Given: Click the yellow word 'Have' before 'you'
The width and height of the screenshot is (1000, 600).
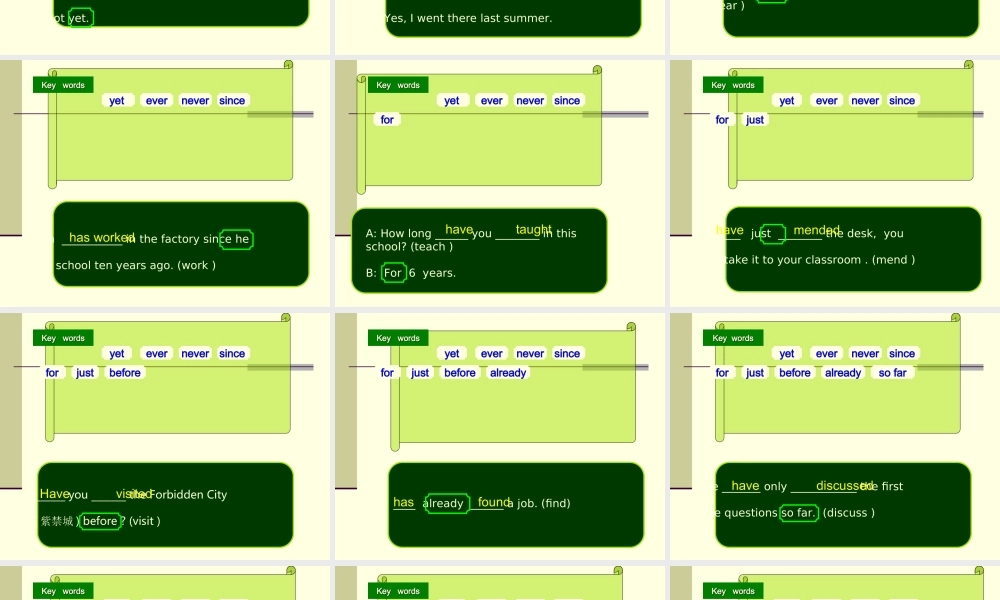Looking at the screenshot, I should pos(54,494).
